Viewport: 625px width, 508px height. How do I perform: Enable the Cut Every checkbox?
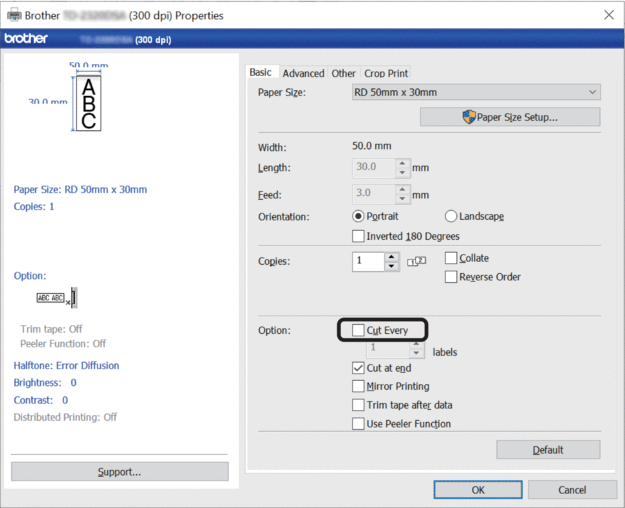[359, 330]
